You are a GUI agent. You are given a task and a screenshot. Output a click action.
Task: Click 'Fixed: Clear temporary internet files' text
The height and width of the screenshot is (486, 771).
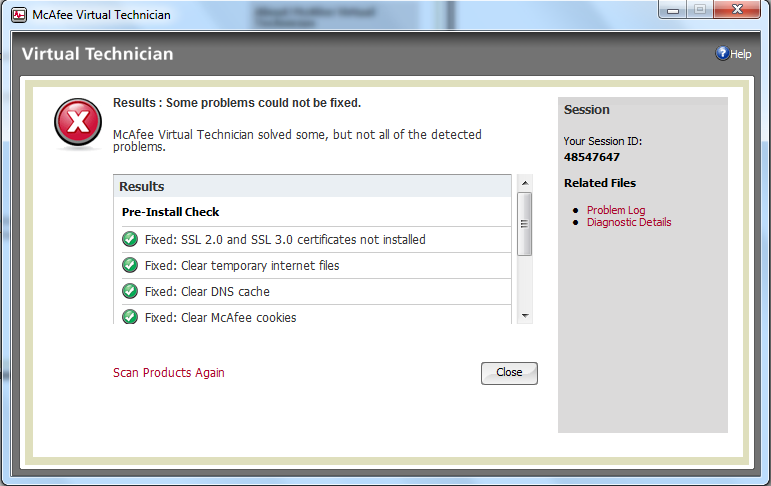click(x=242, y=266)
